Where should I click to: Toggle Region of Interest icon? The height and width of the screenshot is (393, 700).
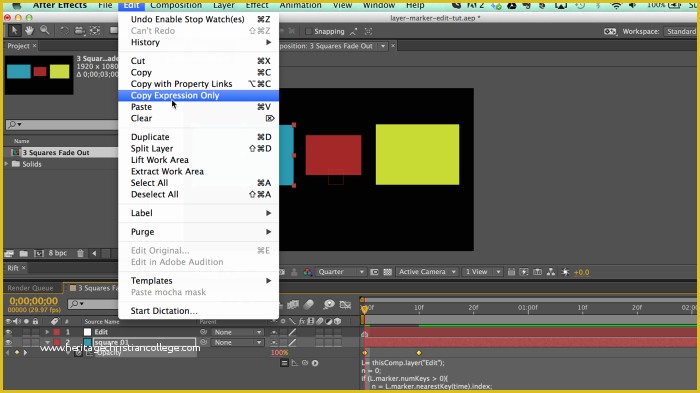[x=374, y=272]
